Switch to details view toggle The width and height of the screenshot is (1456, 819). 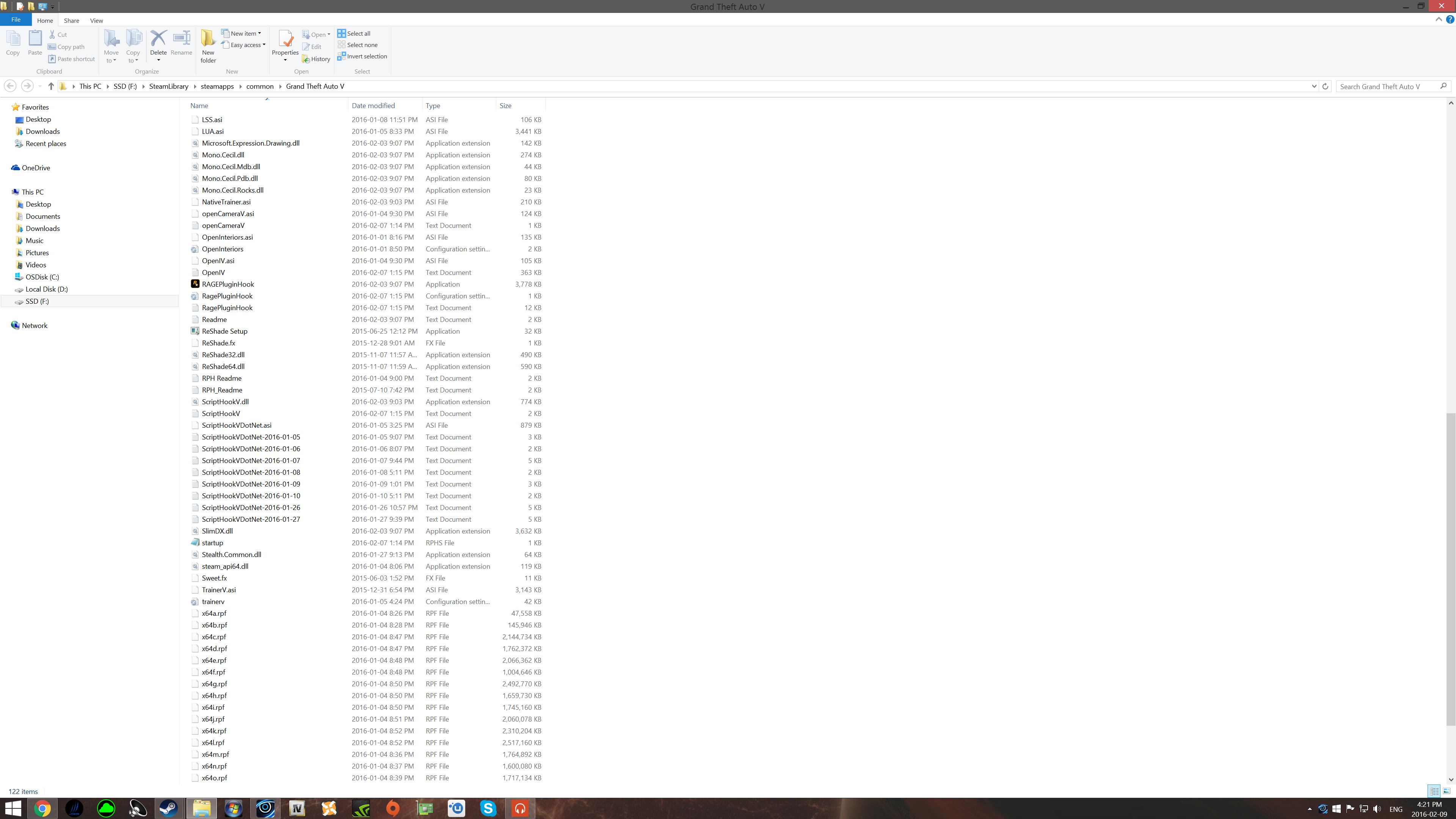coord(1434,791)
